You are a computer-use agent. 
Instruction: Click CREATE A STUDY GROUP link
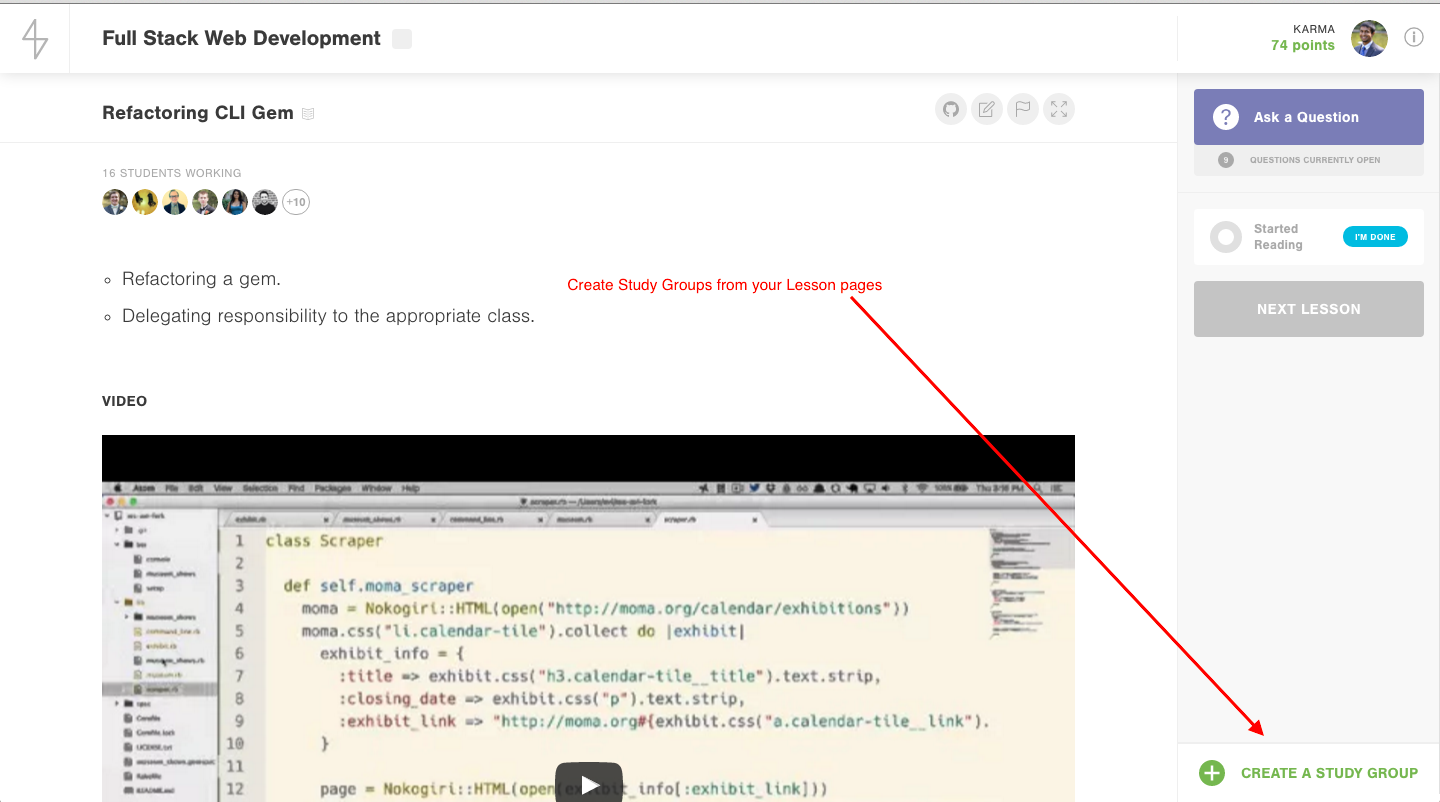pyautogui.click(x=1328, y=773)
